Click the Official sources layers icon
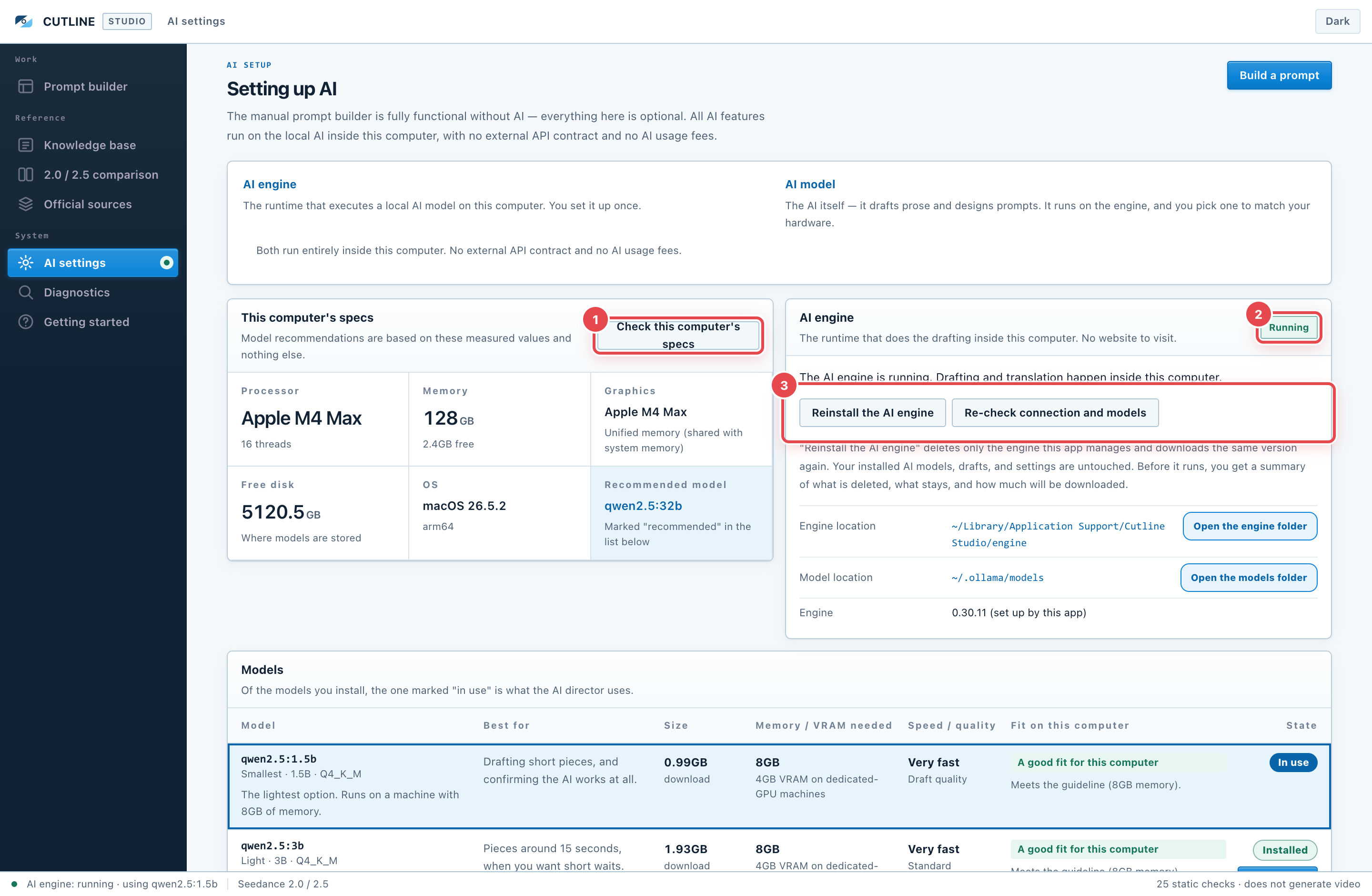Viewport: 1372px width, 896px height. tap(26, 204)
